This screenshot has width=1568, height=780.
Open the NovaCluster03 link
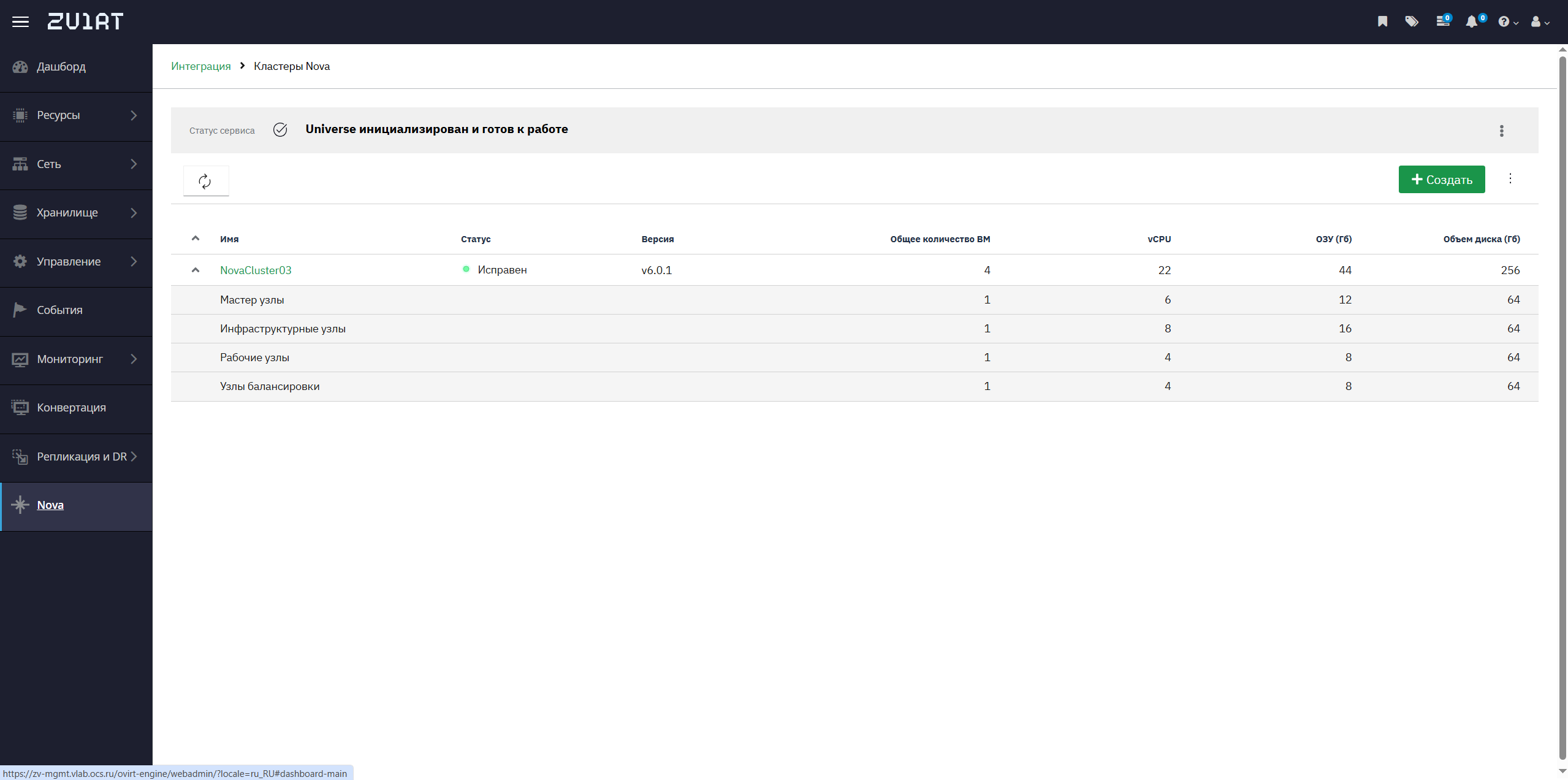coord(256,270)
